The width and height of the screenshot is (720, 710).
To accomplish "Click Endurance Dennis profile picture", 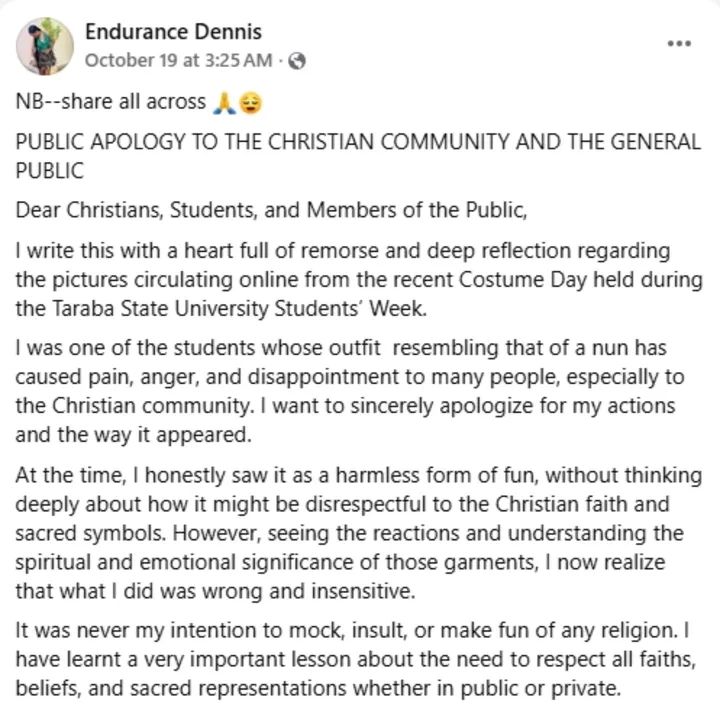I will tap(44, 46).
